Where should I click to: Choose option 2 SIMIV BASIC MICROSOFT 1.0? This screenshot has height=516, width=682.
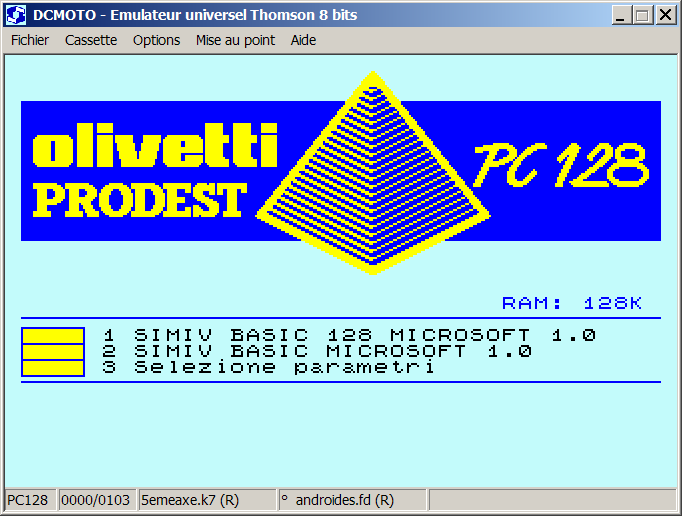coord(317,351)
